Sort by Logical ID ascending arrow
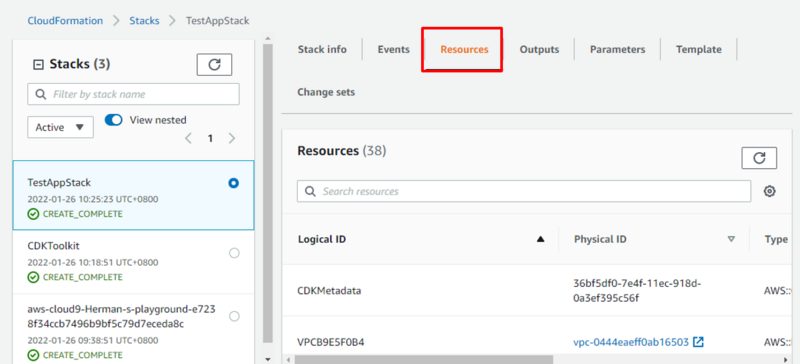This screenshot has width=800, height=364. (541, 239)
